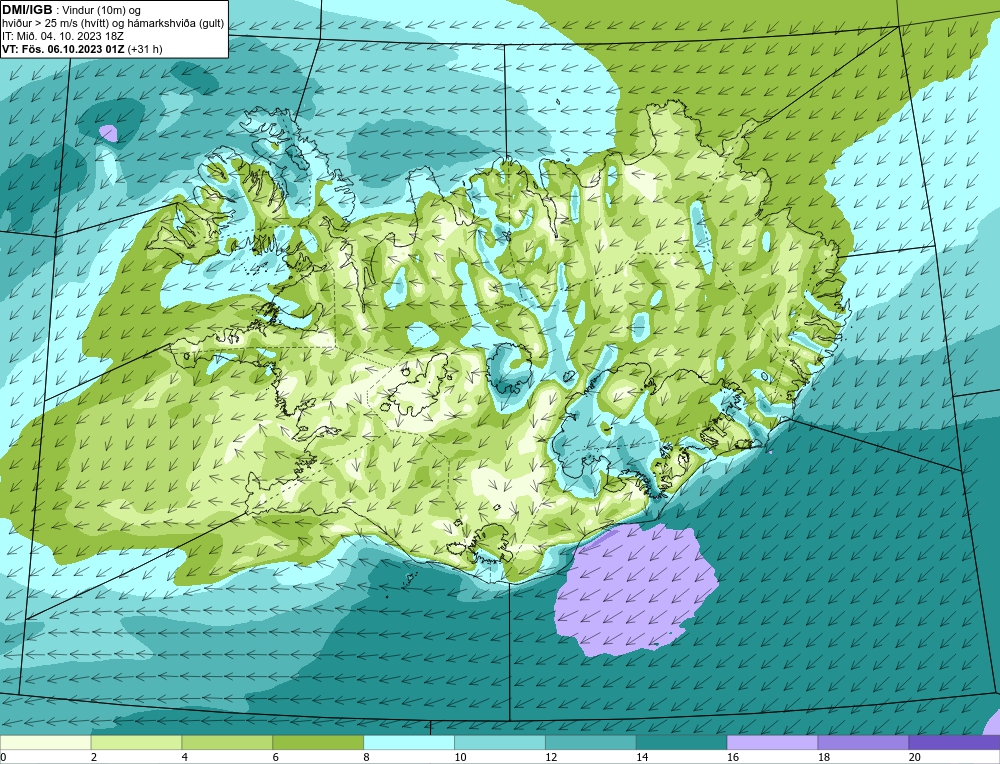Click the "4" label on the legend scale

click(185, 757)
